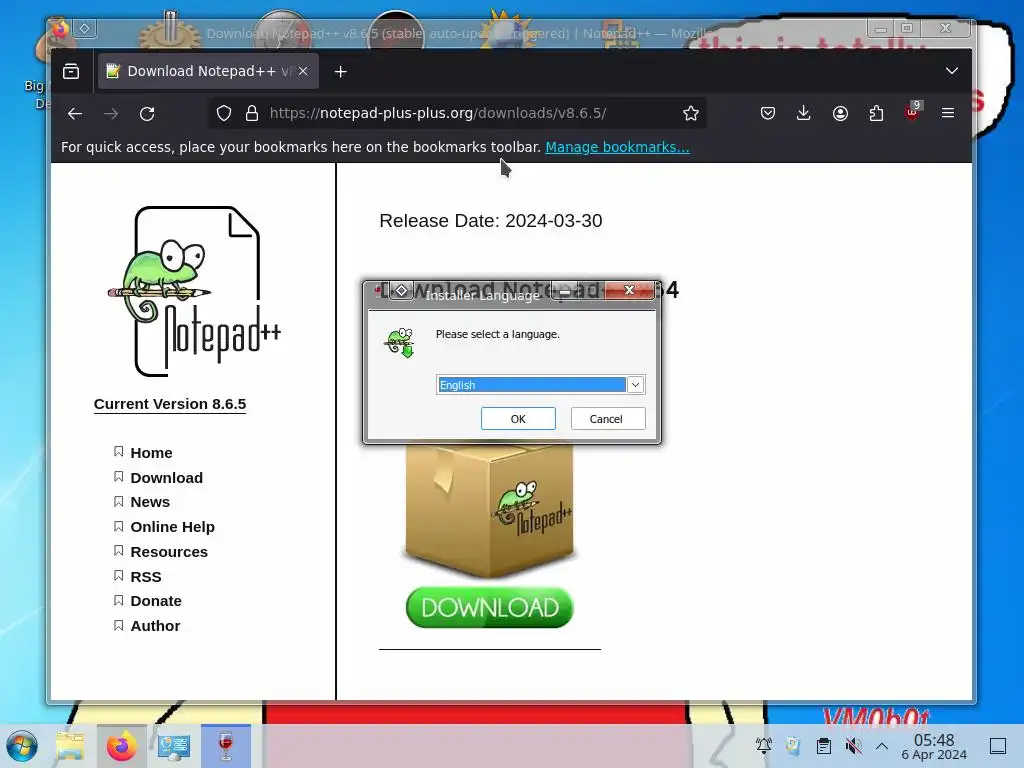
Task: Click the Firefox forward arrow
Action: click(111, 114)
